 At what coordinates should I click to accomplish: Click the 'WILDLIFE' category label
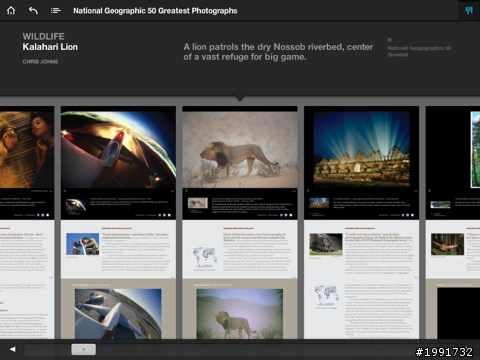43,36
